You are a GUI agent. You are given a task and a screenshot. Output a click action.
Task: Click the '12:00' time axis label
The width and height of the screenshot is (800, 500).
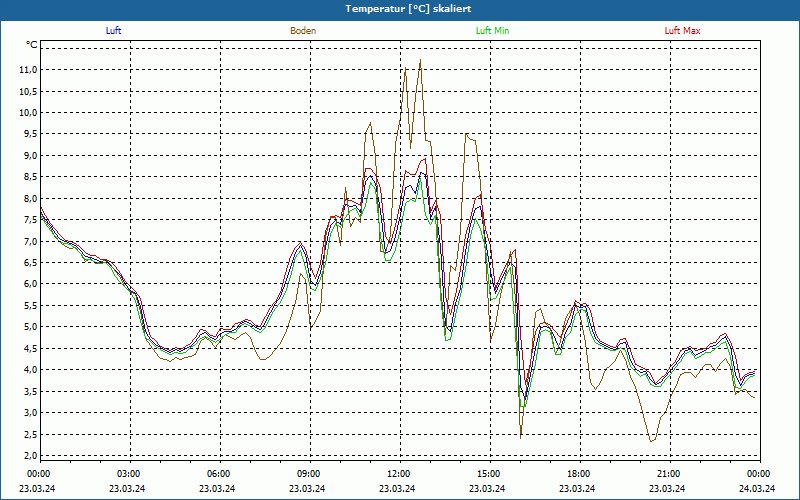pos(400,474)
